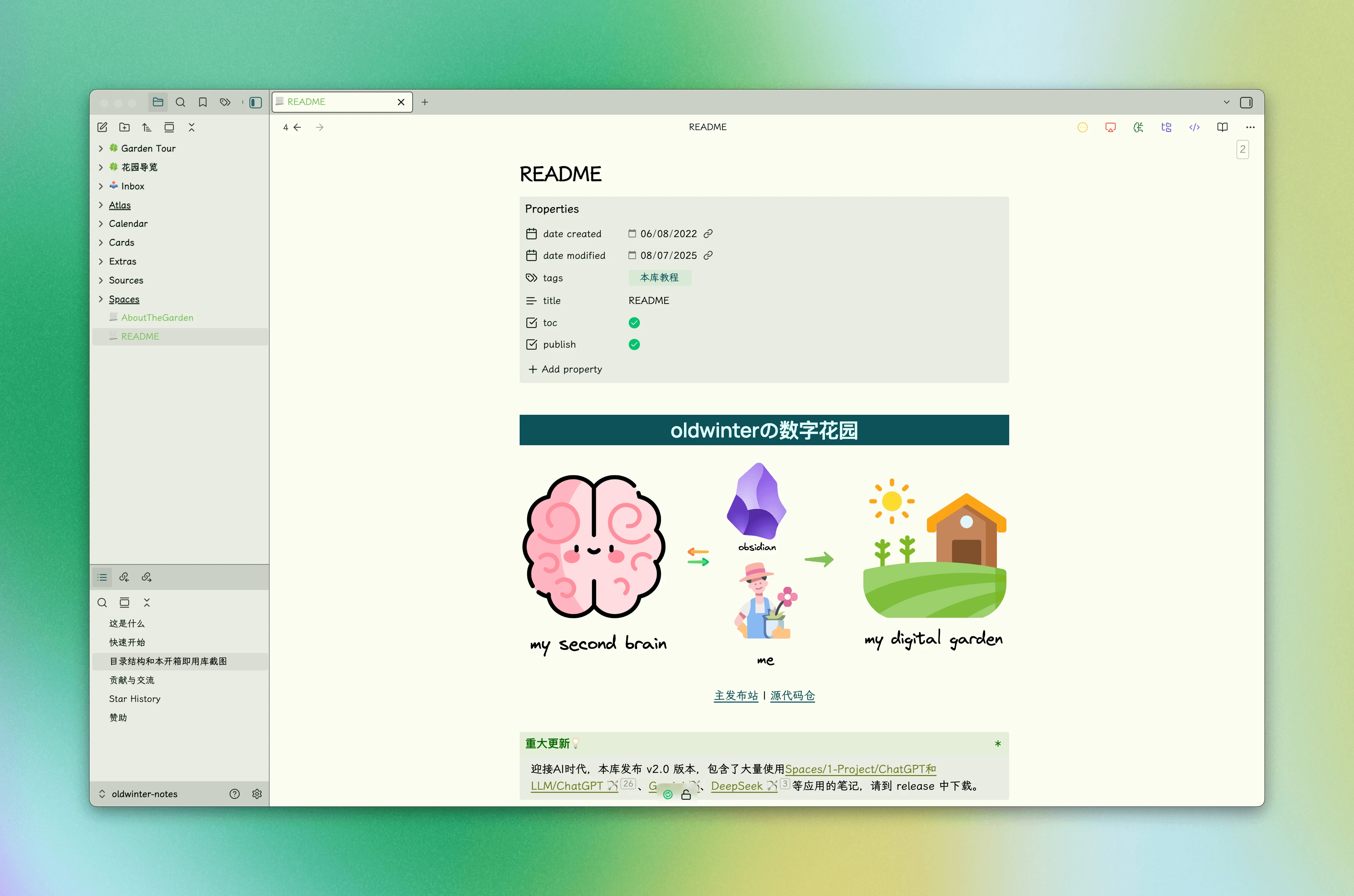
Task: Switch to the Outline tab in lower sidebar
Action: (102, 577)
